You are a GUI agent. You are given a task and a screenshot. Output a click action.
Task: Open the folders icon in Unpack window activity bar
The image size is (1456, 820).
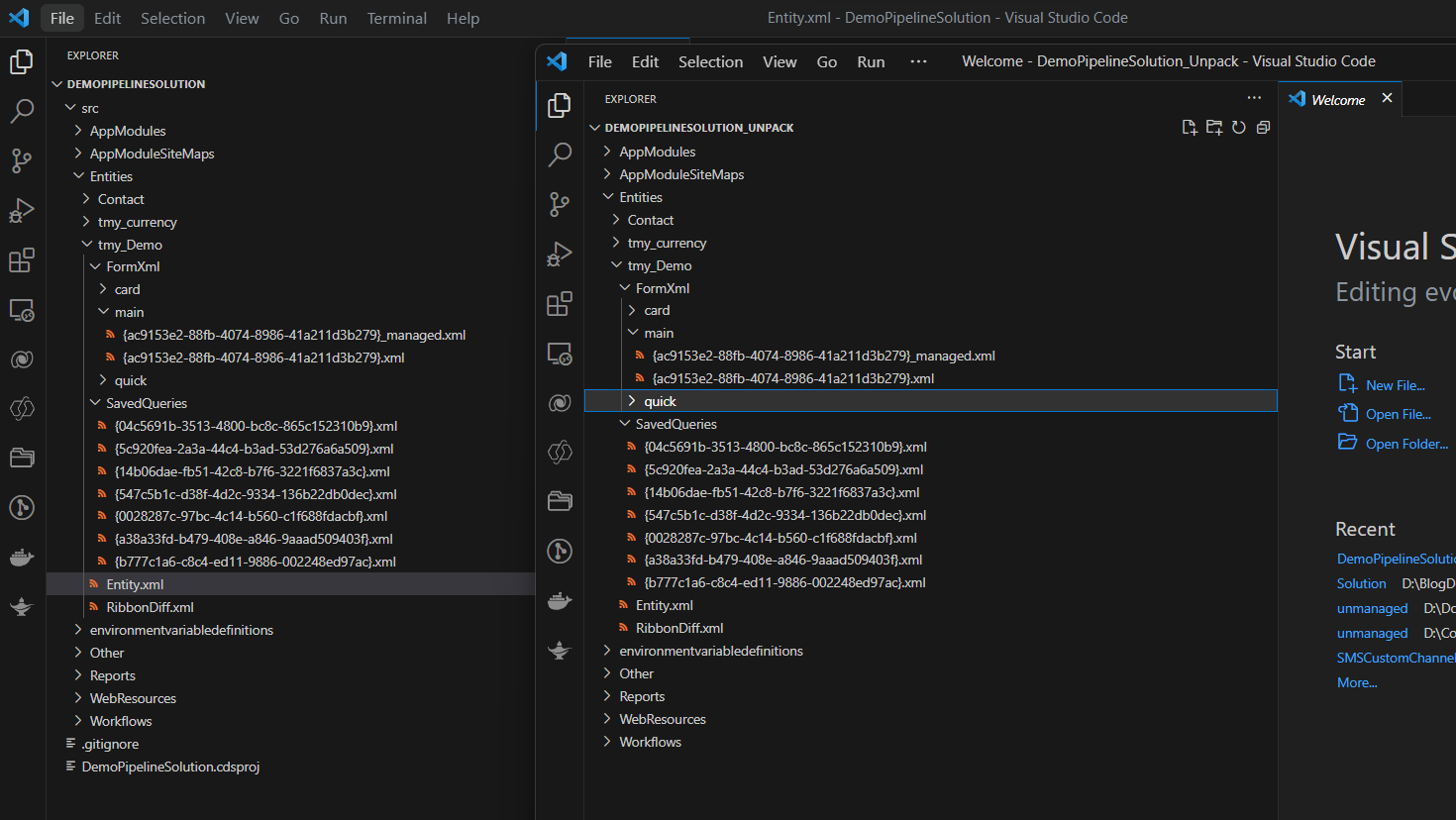[x=560, y=501]
